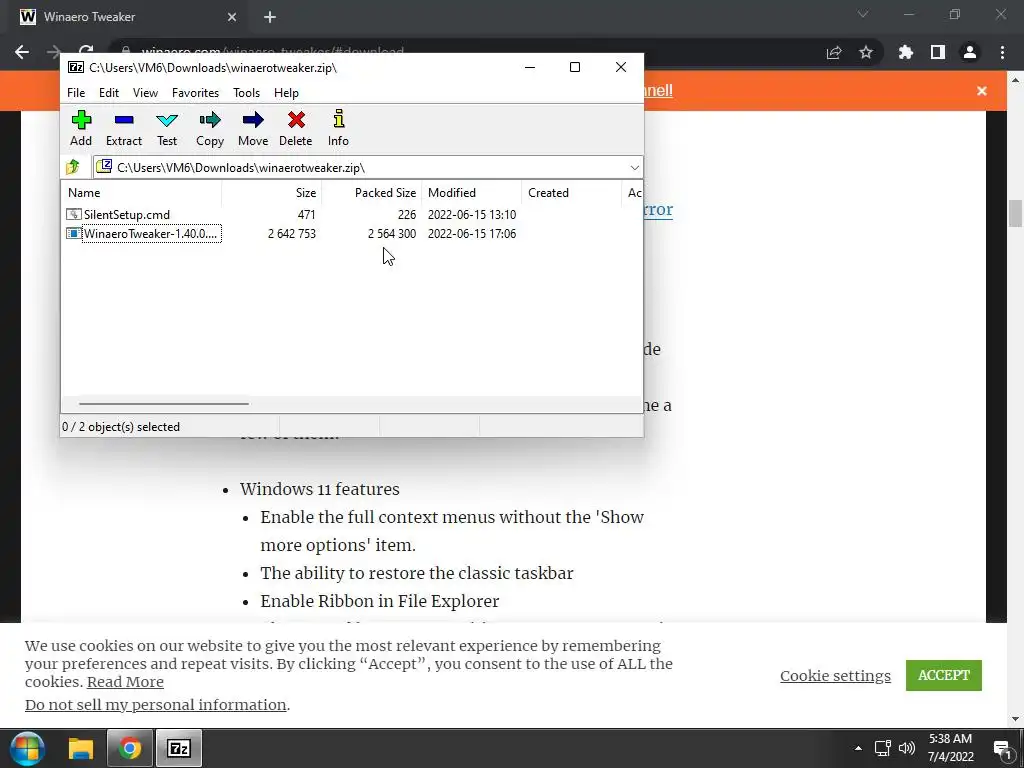Click the WinaeroTweaker installer file icon

[74, 233]
